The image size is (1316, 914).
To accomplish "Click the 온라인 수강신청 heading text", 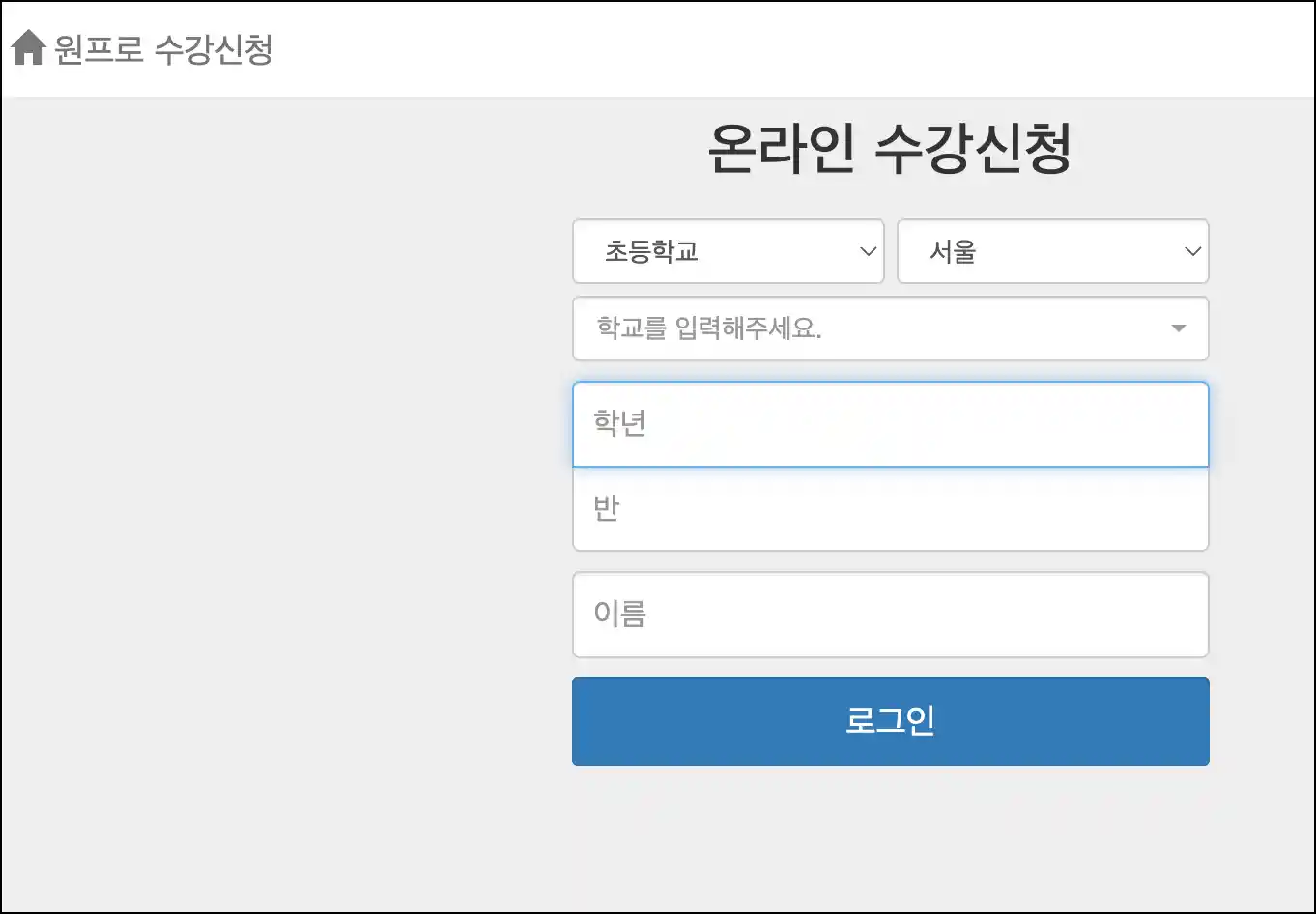I will tap(890, 149).
